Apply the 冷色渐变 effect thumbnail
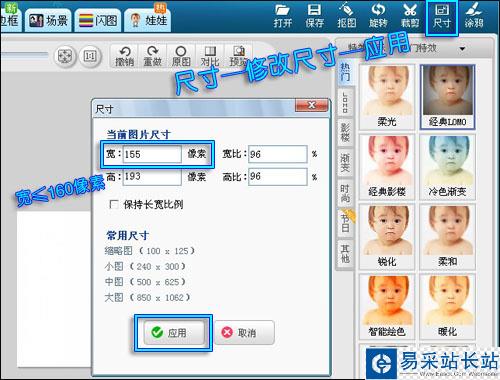500x380 pixels. pos(447,167)
